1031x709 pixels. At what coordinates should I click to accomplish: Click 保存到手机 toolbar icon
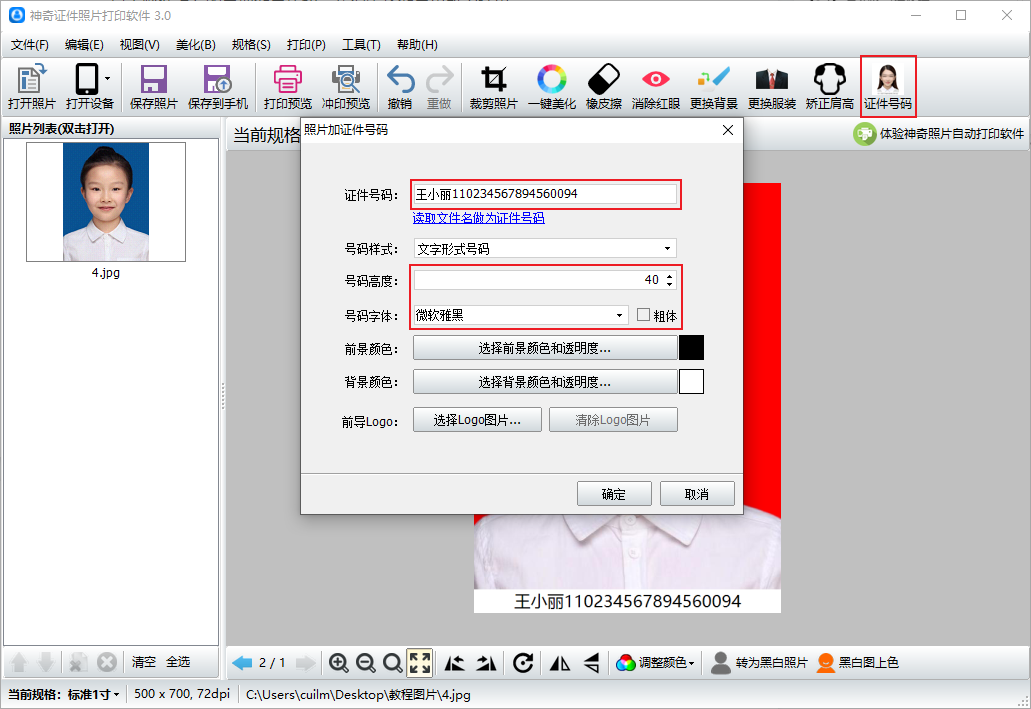point(218,86)
